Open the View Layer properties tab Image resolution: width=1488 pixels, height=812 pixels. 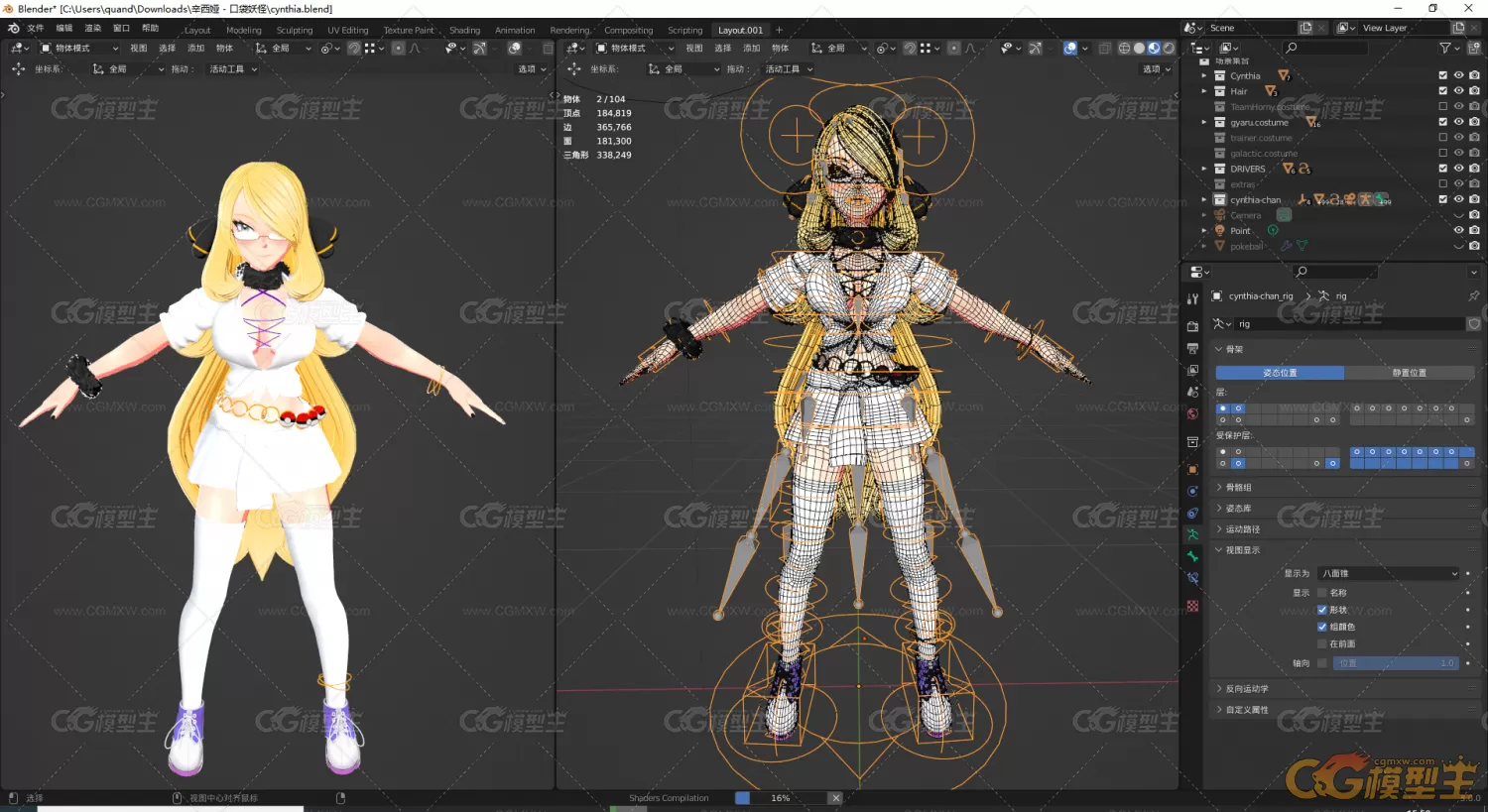tap(1192, 370)
